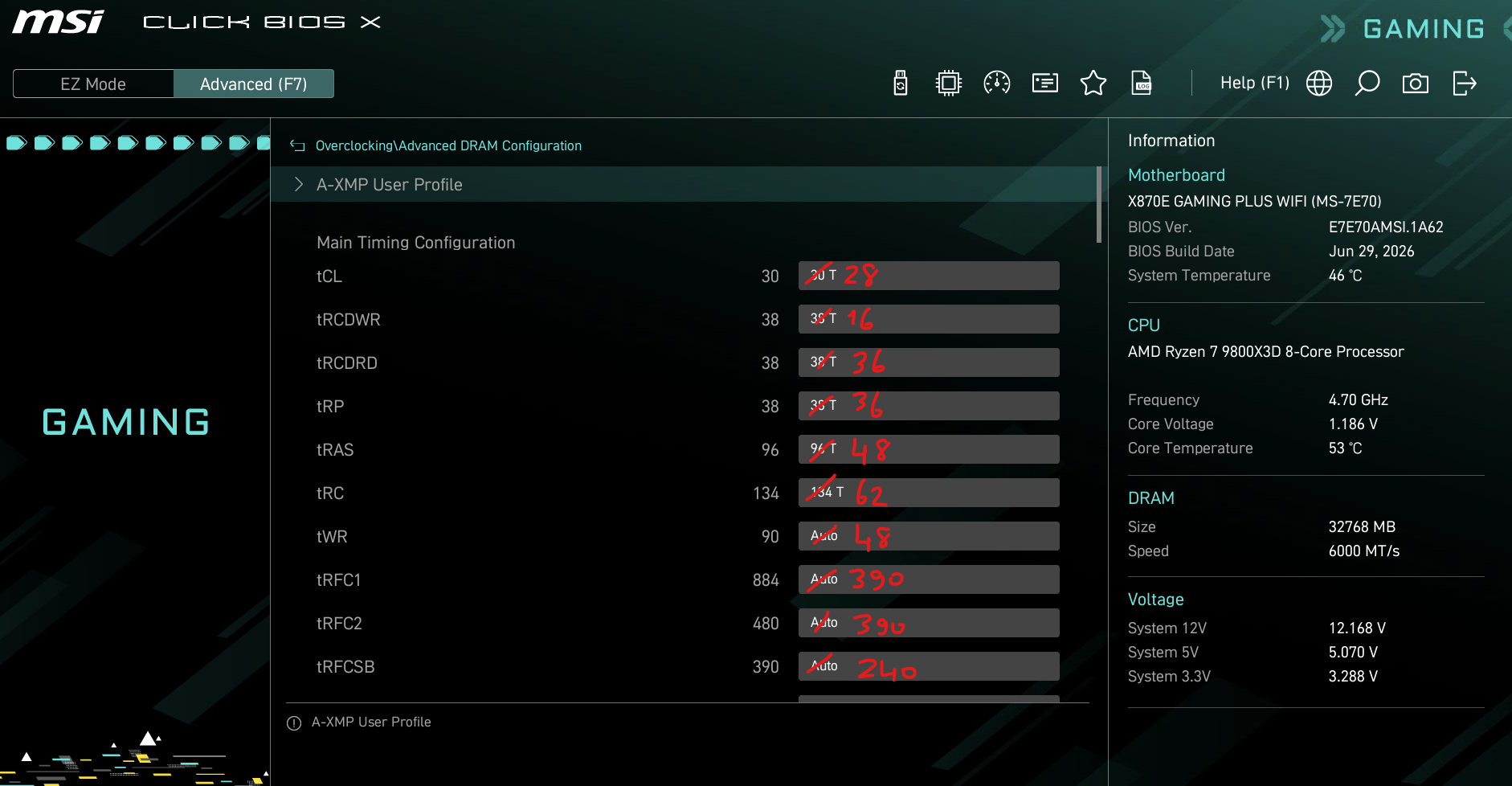Click the tRCDRD setting label

tap(347, 363)
